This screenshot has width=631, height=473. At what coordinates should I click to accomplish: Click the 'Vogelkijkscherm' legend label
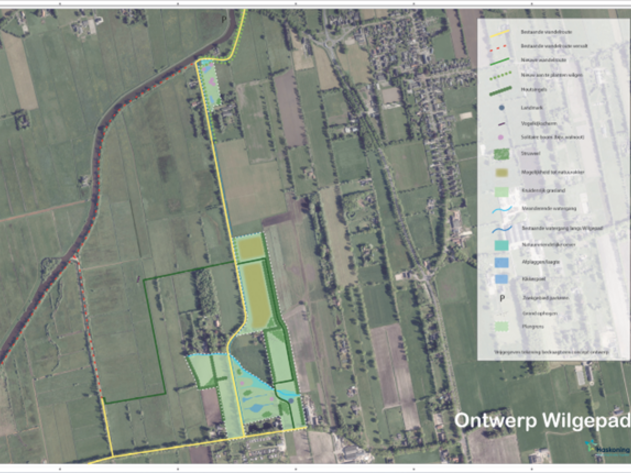tap(538, 124)
